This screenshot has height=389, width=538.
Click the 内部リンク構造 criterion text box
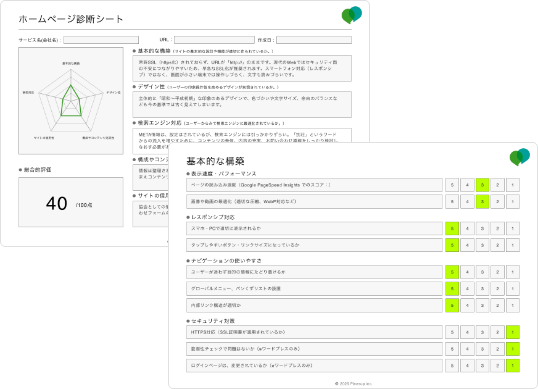coord(314,305)
